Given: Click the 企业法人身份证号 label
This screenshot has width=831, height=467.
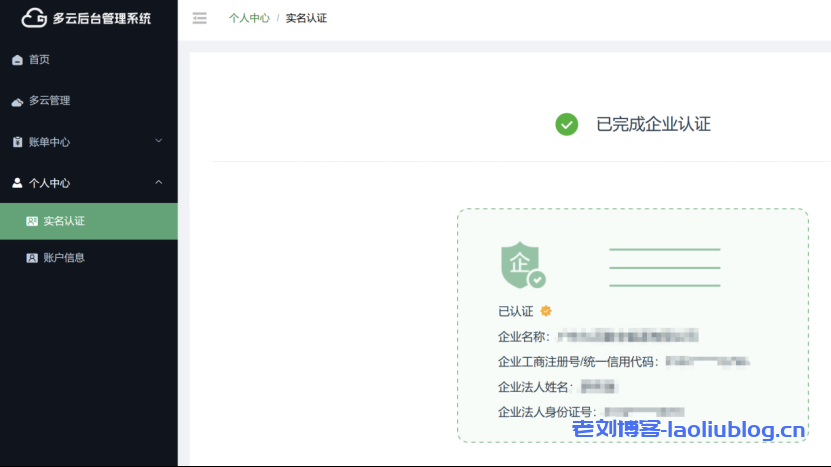Looking at the screenshot, I should pos(547,412).
